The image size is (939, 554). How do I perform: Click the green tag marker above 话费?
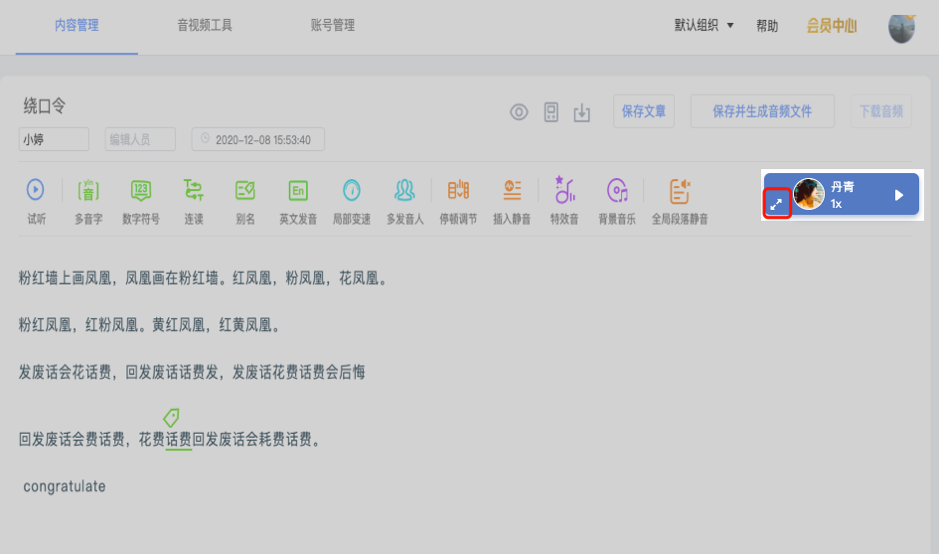(x=171, y=417)
